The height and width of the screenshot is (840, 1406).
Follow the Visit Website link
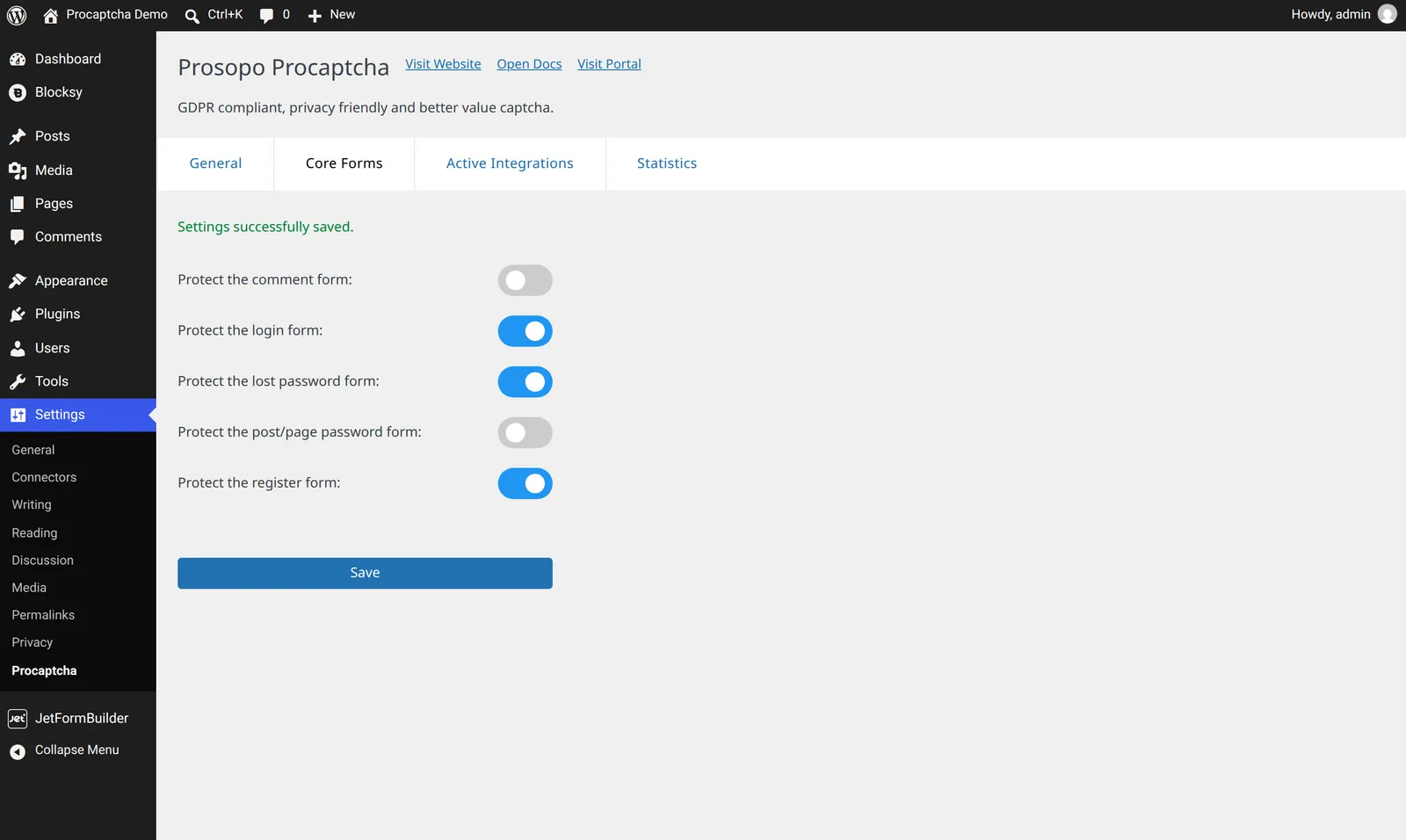click(443, 64)
